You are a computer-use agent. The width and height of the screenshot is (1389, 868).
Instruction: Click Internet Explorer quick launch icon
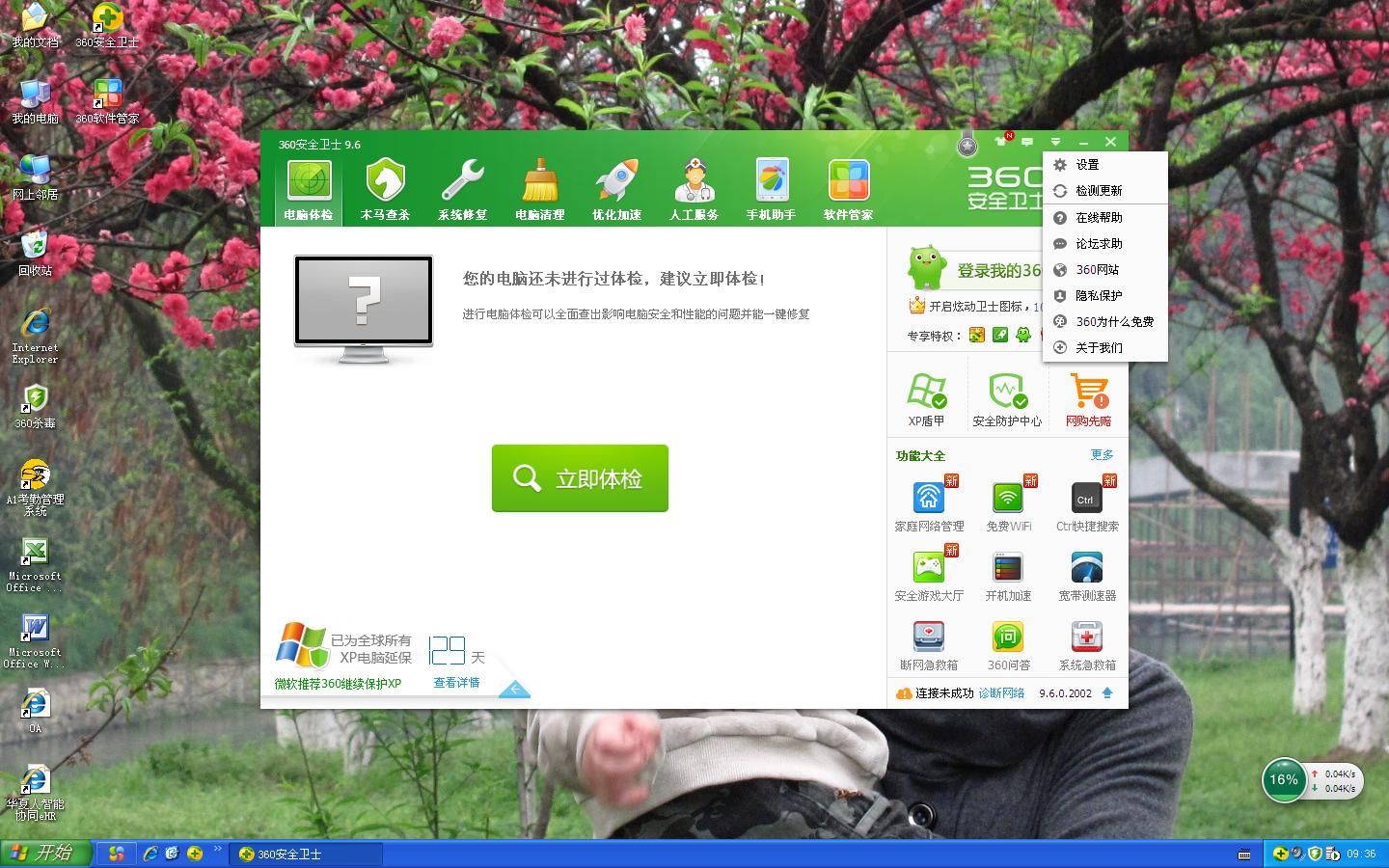(150, 854)
